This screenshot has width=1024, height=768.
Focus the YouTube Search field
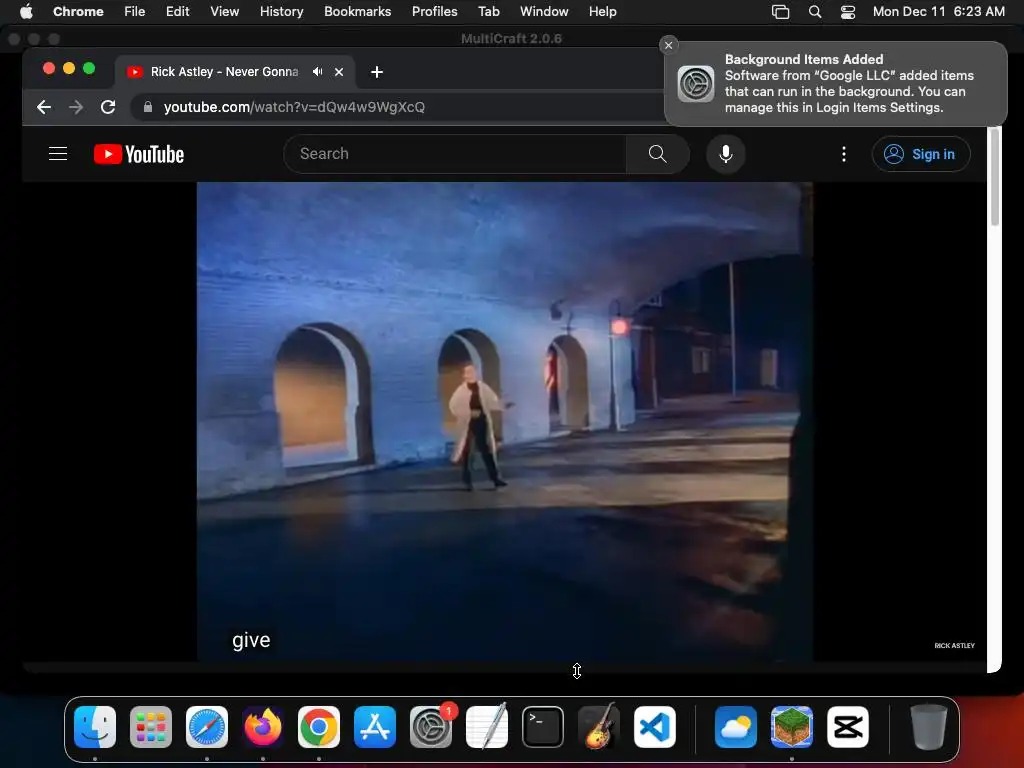[455, 154]
